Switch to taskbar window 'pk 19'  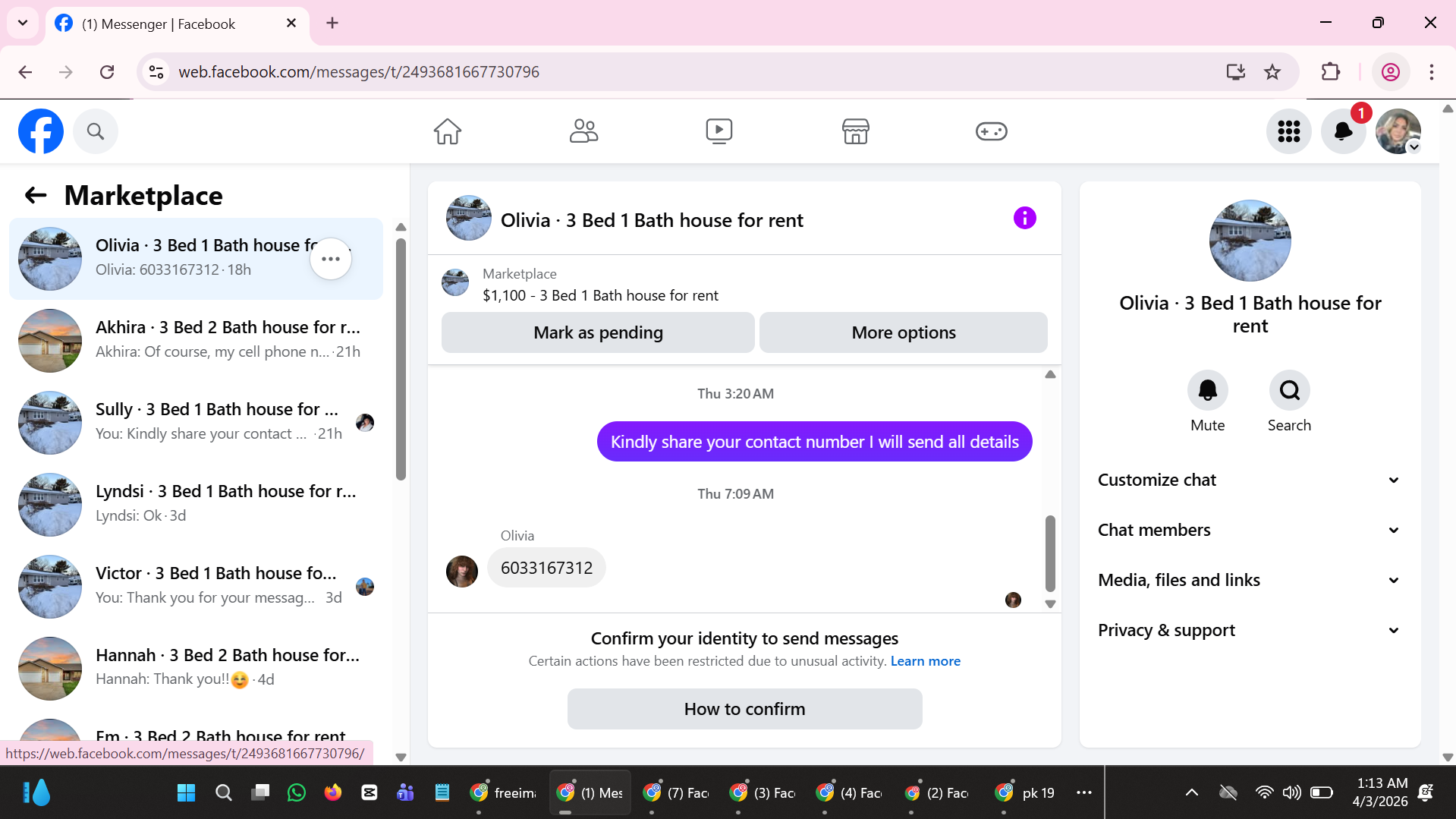1024,792
